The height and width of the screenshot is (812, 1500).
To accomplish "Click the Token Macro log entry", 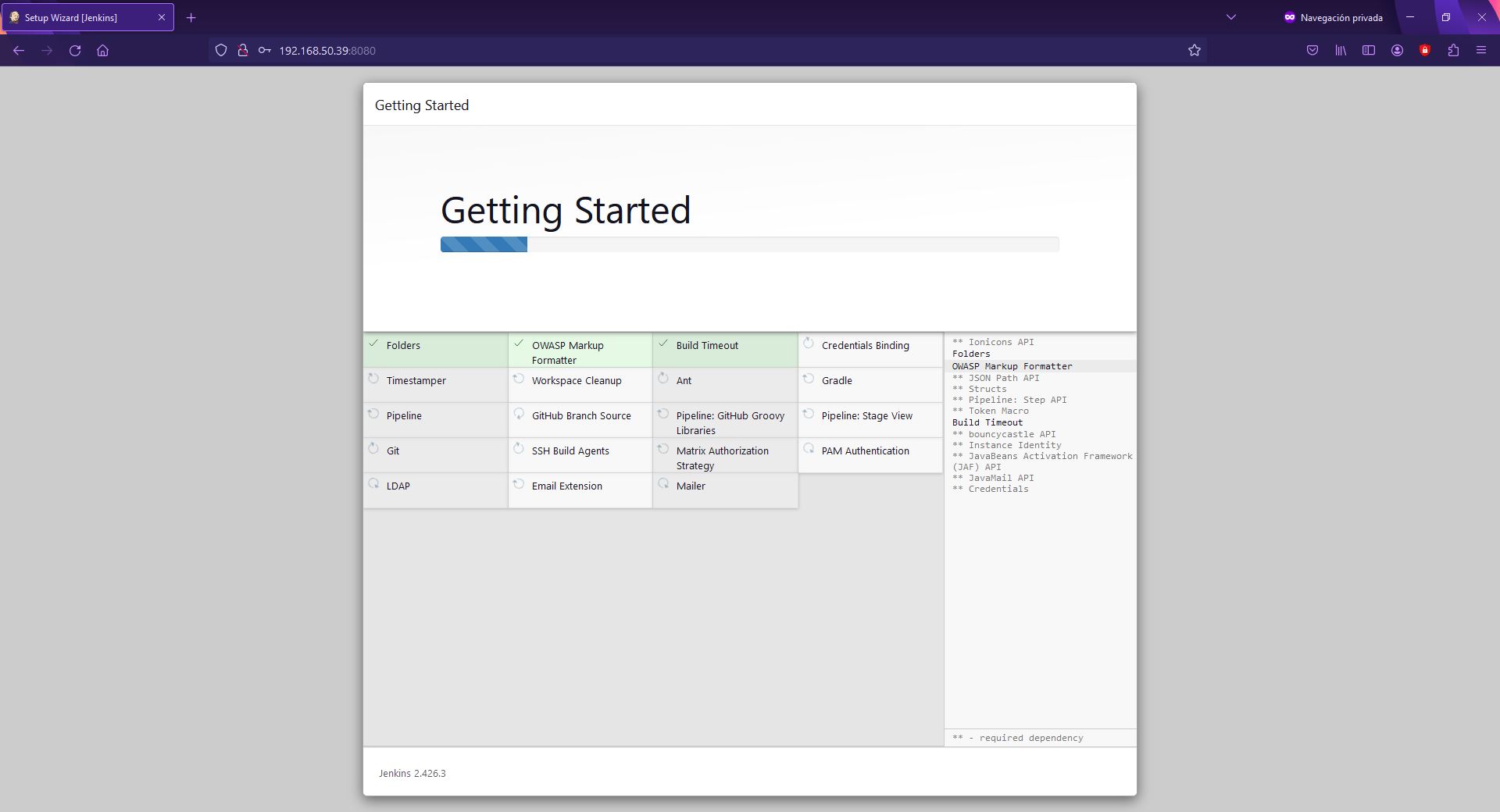I will (x=991, y=411).
